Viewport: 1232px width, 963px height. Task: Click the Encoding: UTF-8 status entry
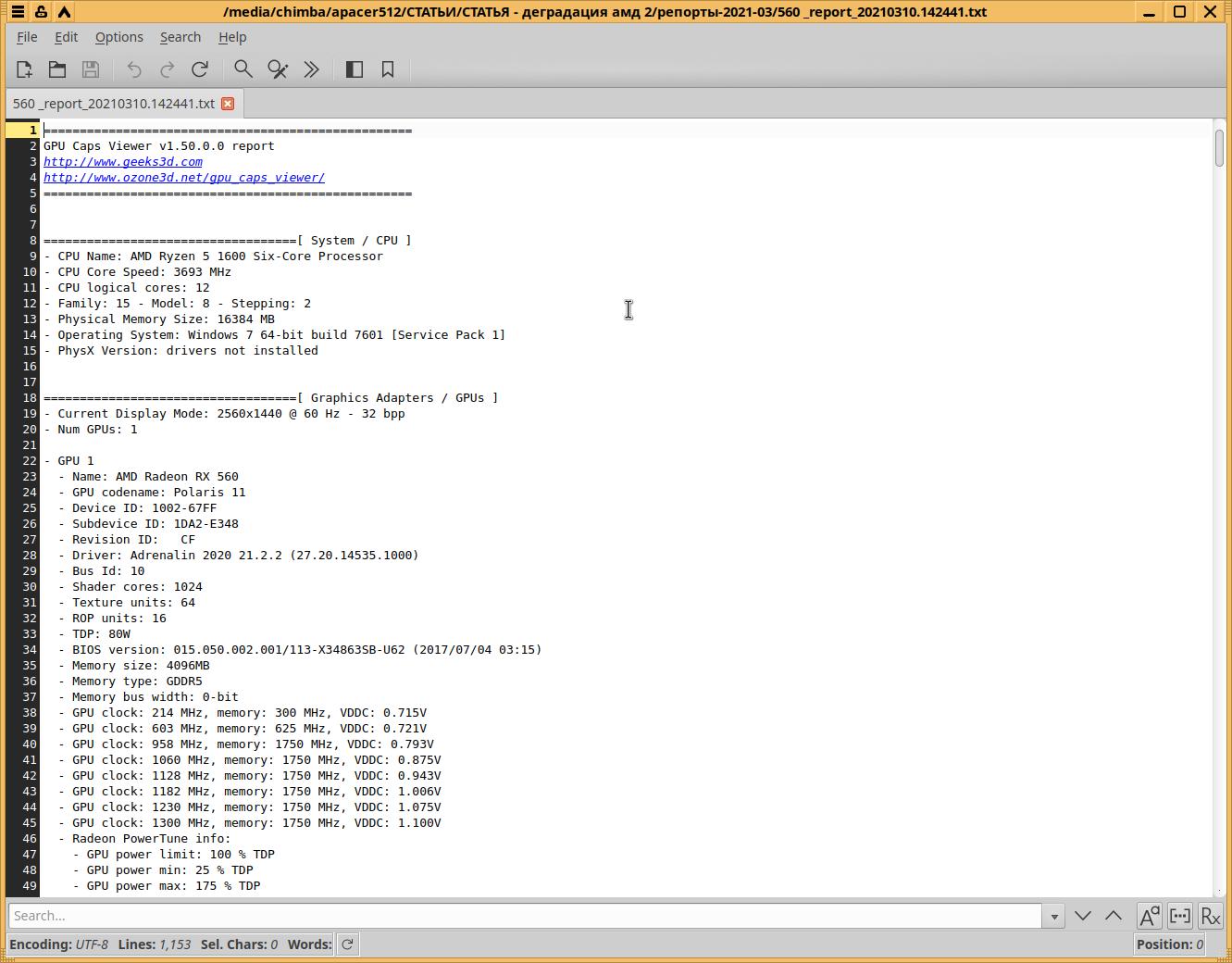[x=58, y=944]
